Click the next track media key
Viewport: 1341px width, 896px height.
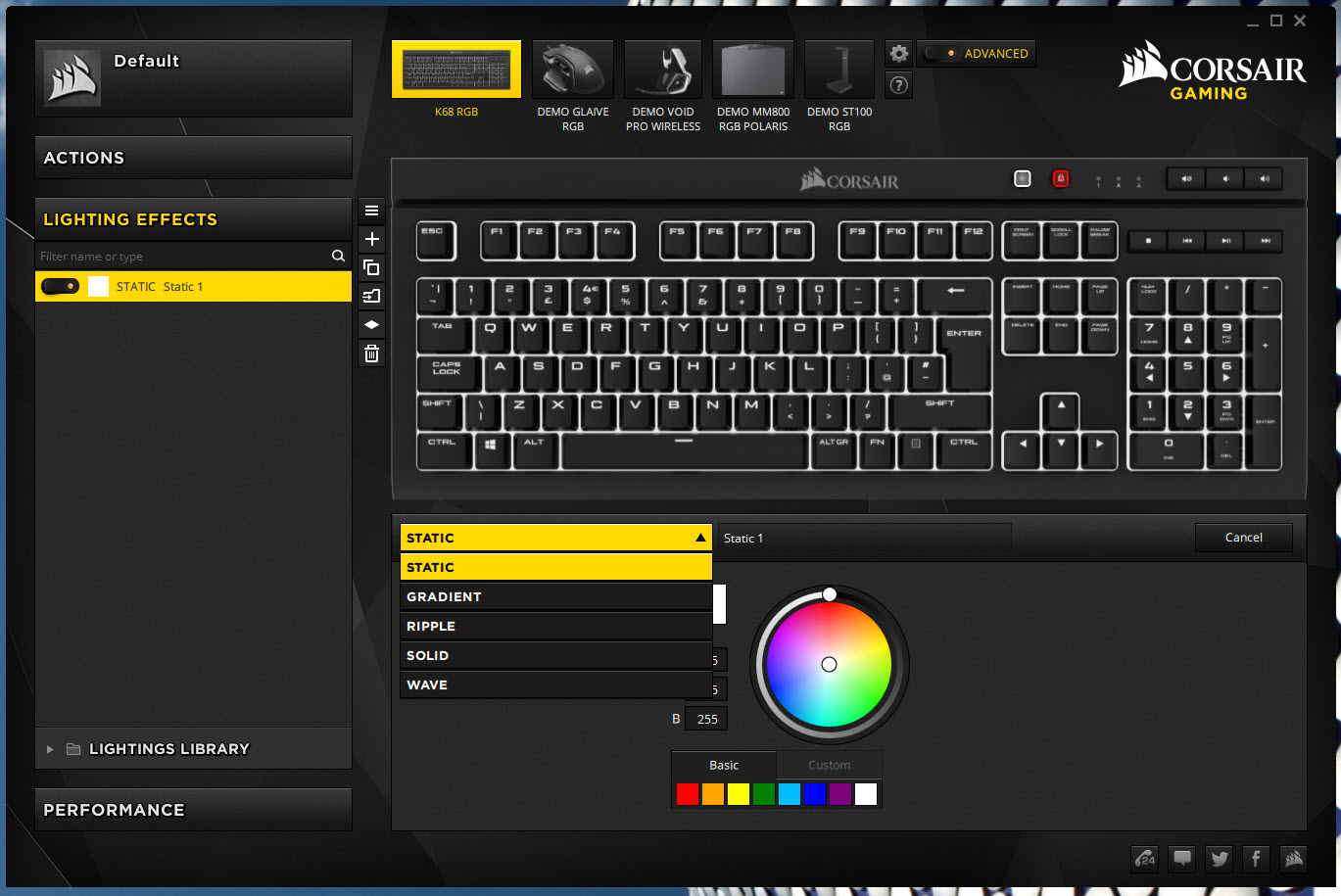point(1265,240)
